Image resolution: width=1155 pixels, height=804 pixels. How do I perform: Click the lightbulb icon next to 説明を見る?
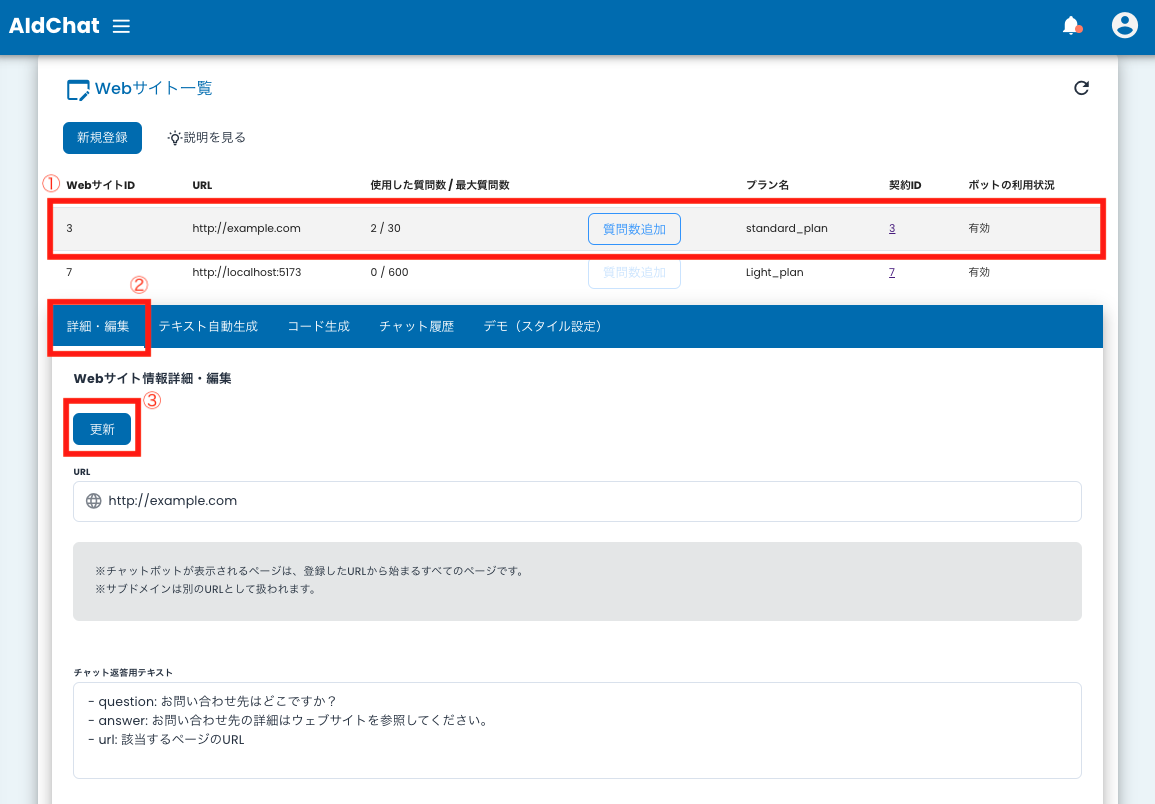tap(174, 137)
